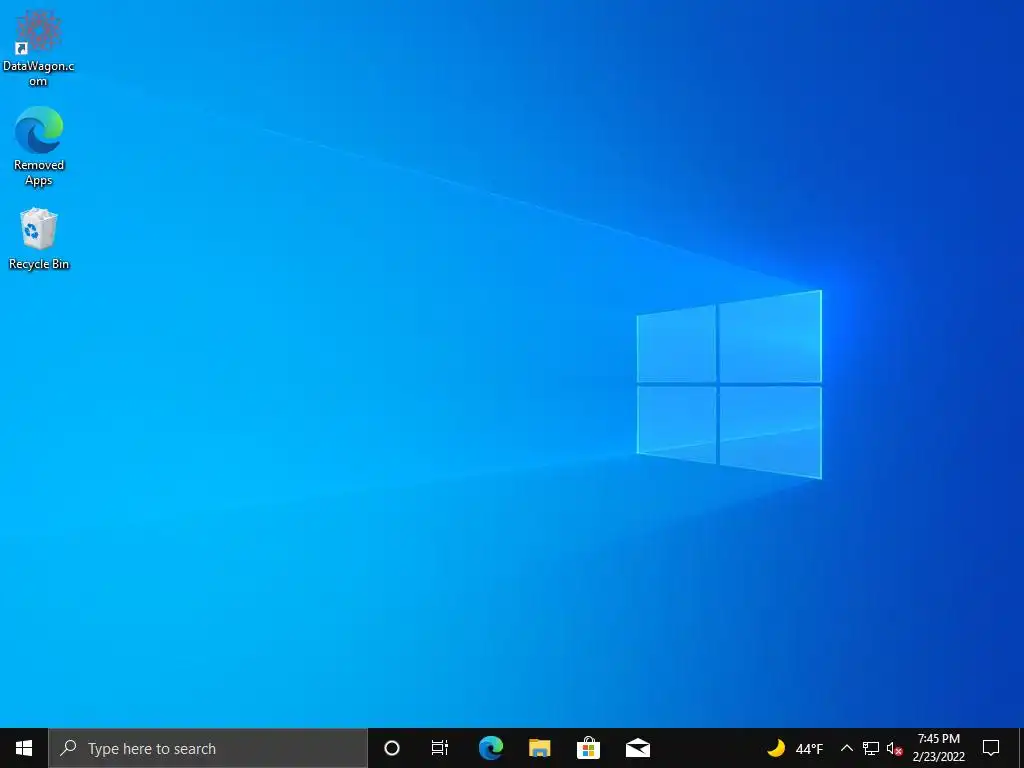Open the Windows Start menu
This screenshot has height=768, width=1024.
click(24, 748)
